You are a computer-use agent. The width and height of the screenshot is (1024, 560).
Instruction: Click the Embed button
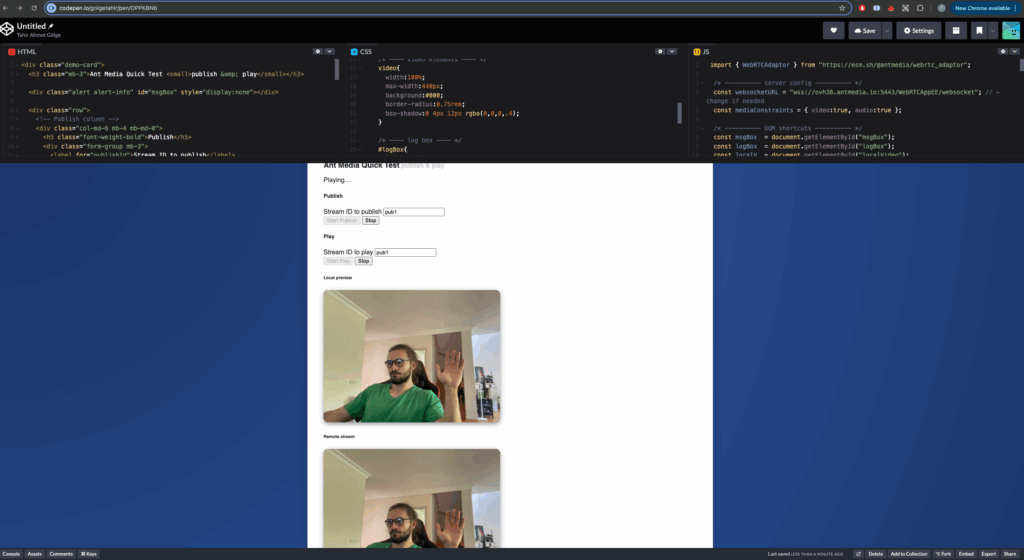coord(966,554)
